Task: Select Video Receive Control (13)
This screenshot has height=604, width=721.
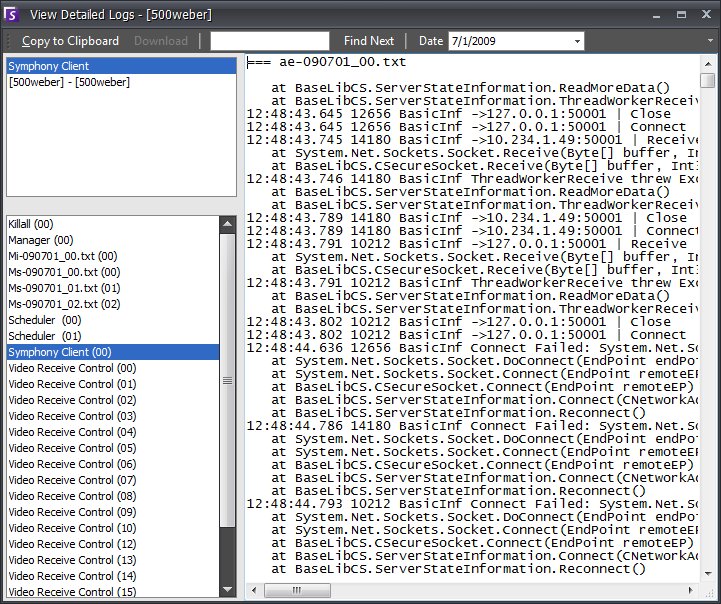Action: point(113,560)
